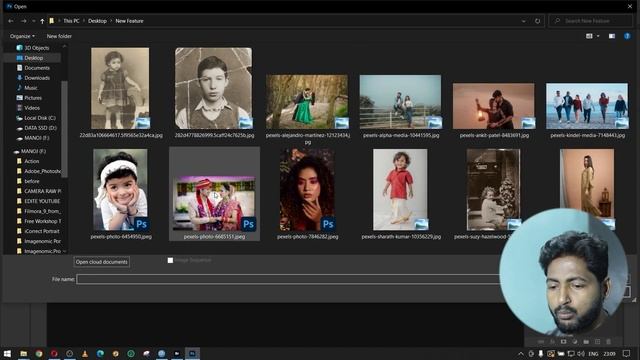Screen dimensions: 640x360
Task: Select pexels-photo-6454950 smiling child thumbnail
Action: 120,189
